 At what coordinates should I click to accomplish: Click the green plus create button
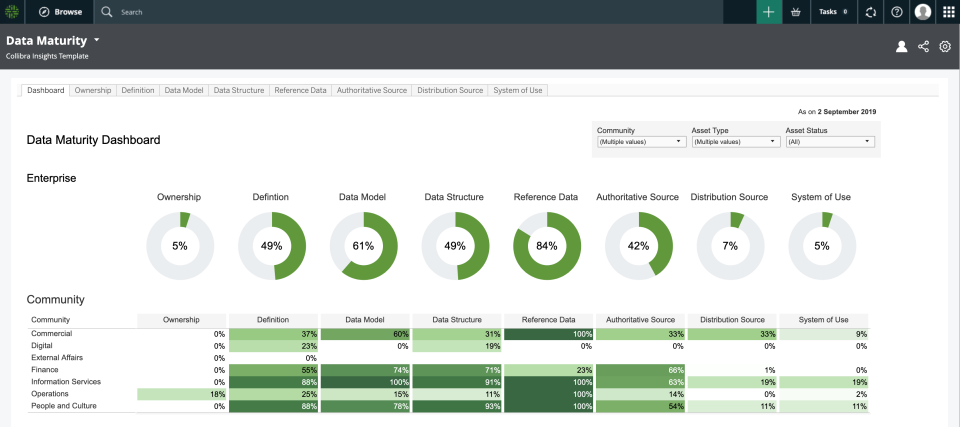pos(768,12)
